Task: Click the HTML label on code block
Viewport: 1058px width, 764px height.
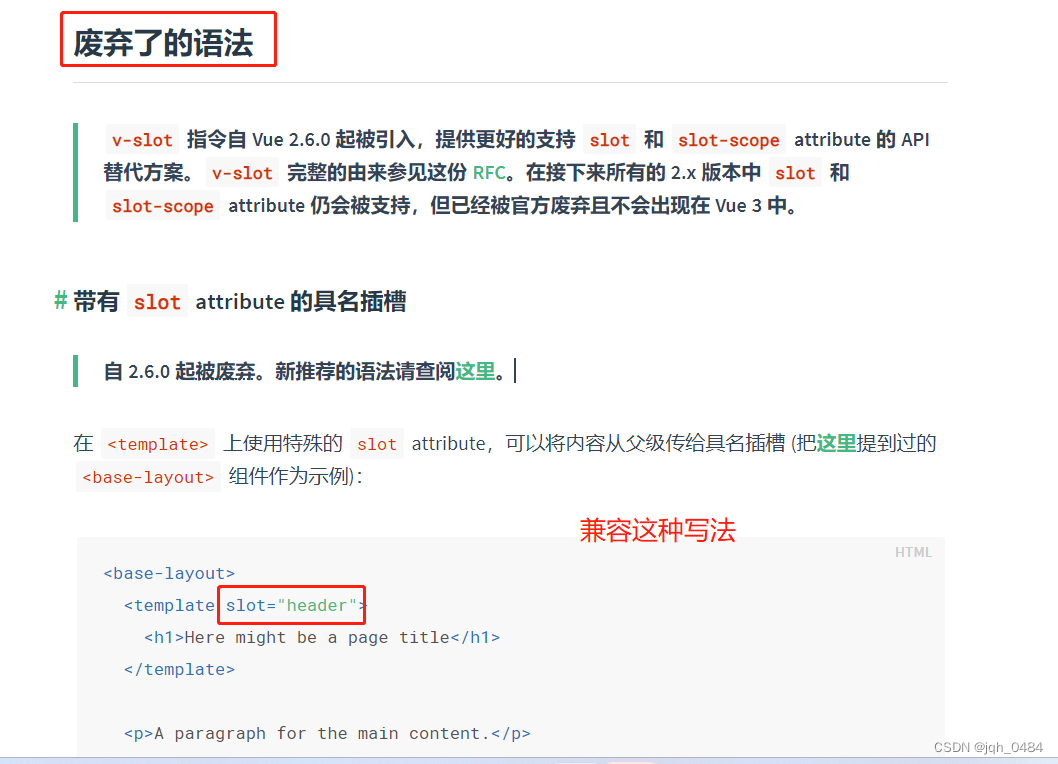Action: (913, 551)
